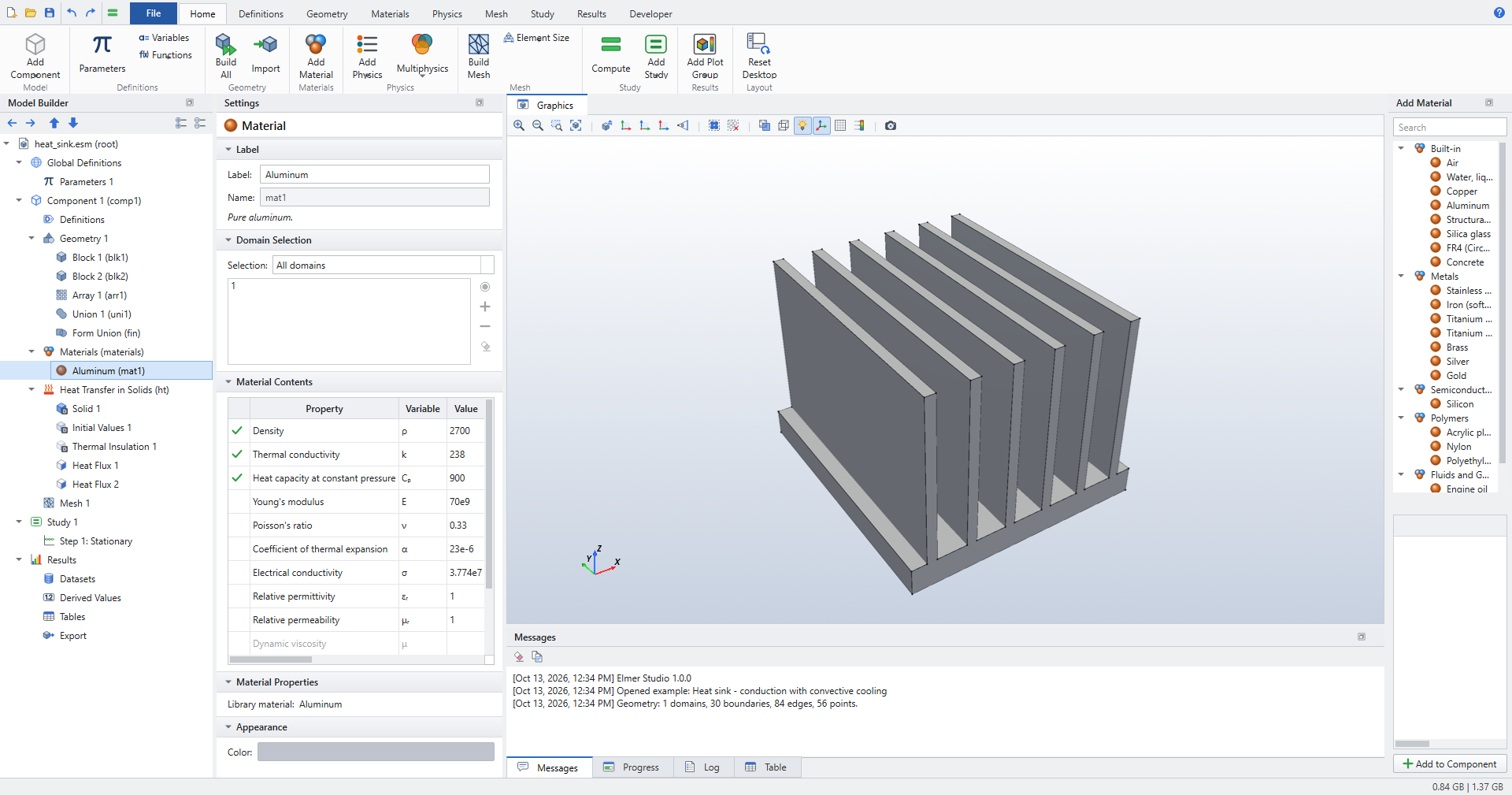The width and height of the screenshot is (1512, 795).
Task: Switch to the Log tab
Action: click(702, 767)
